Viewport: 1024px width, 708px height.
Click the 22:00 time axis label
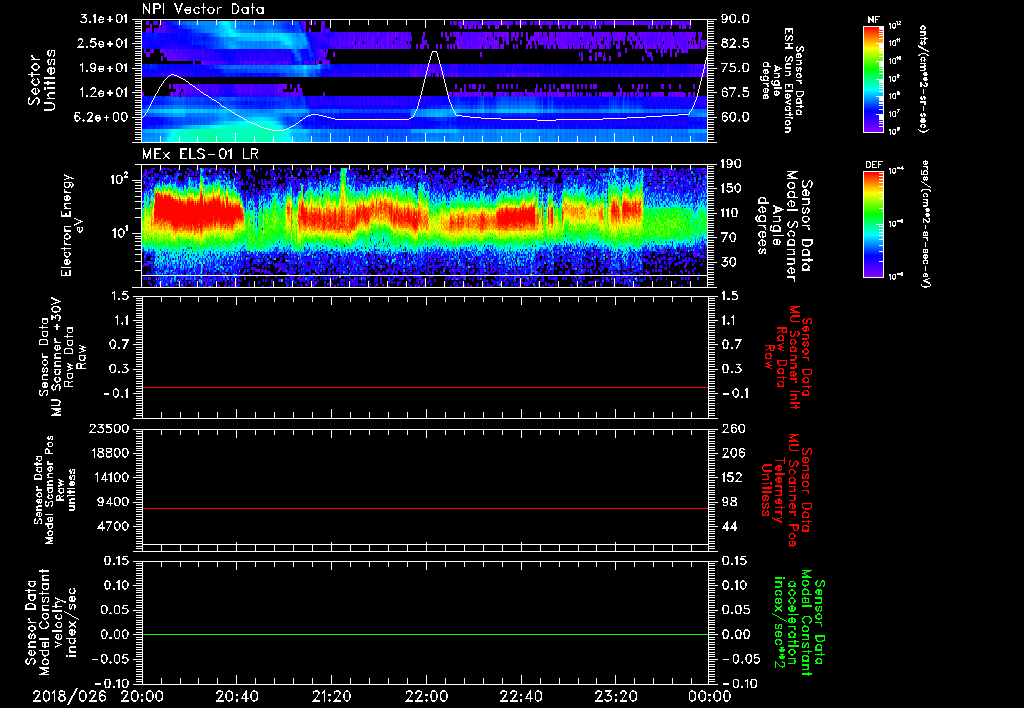click(426, 697)
